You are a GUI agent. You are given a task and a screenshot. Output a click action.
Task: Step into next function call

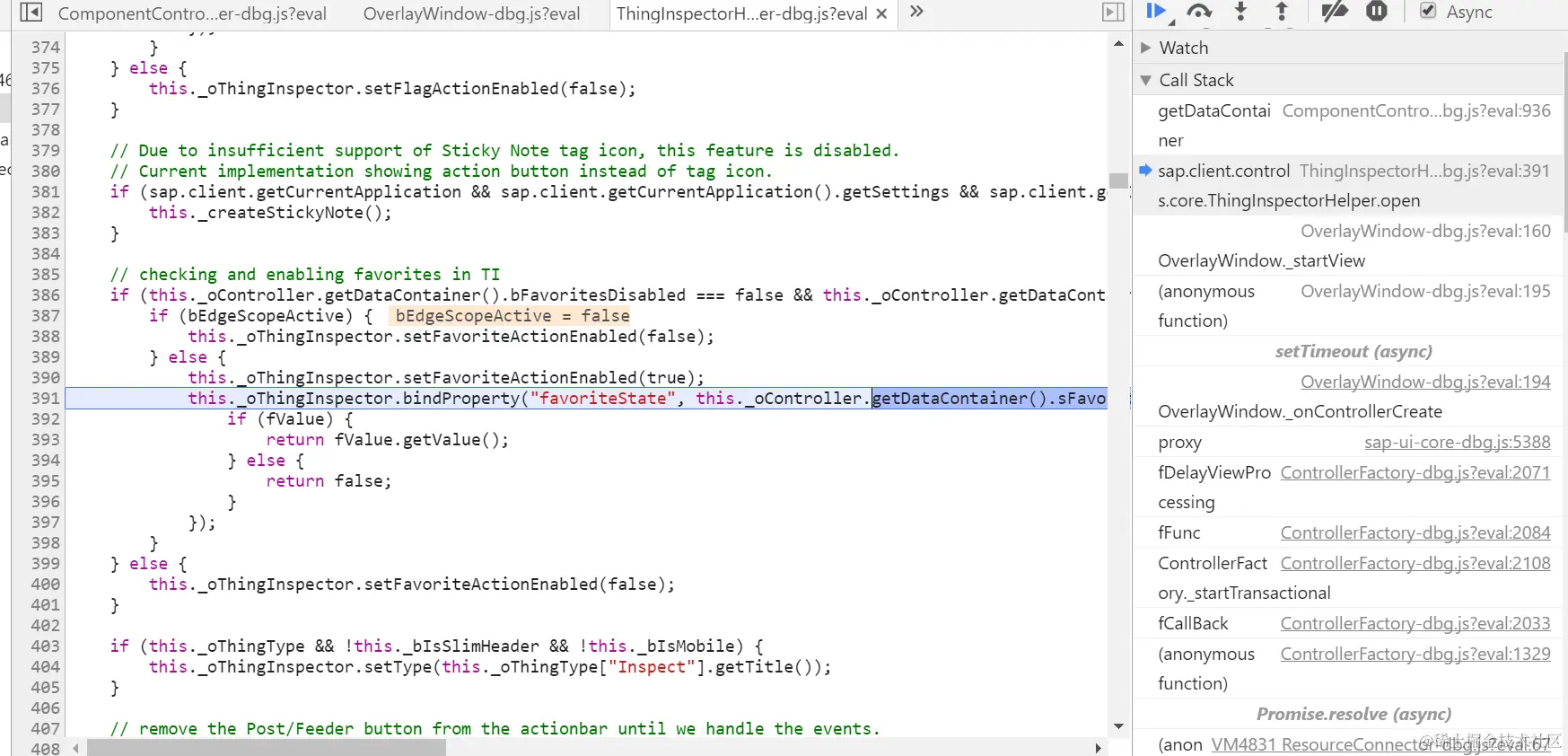(1240, 12)
